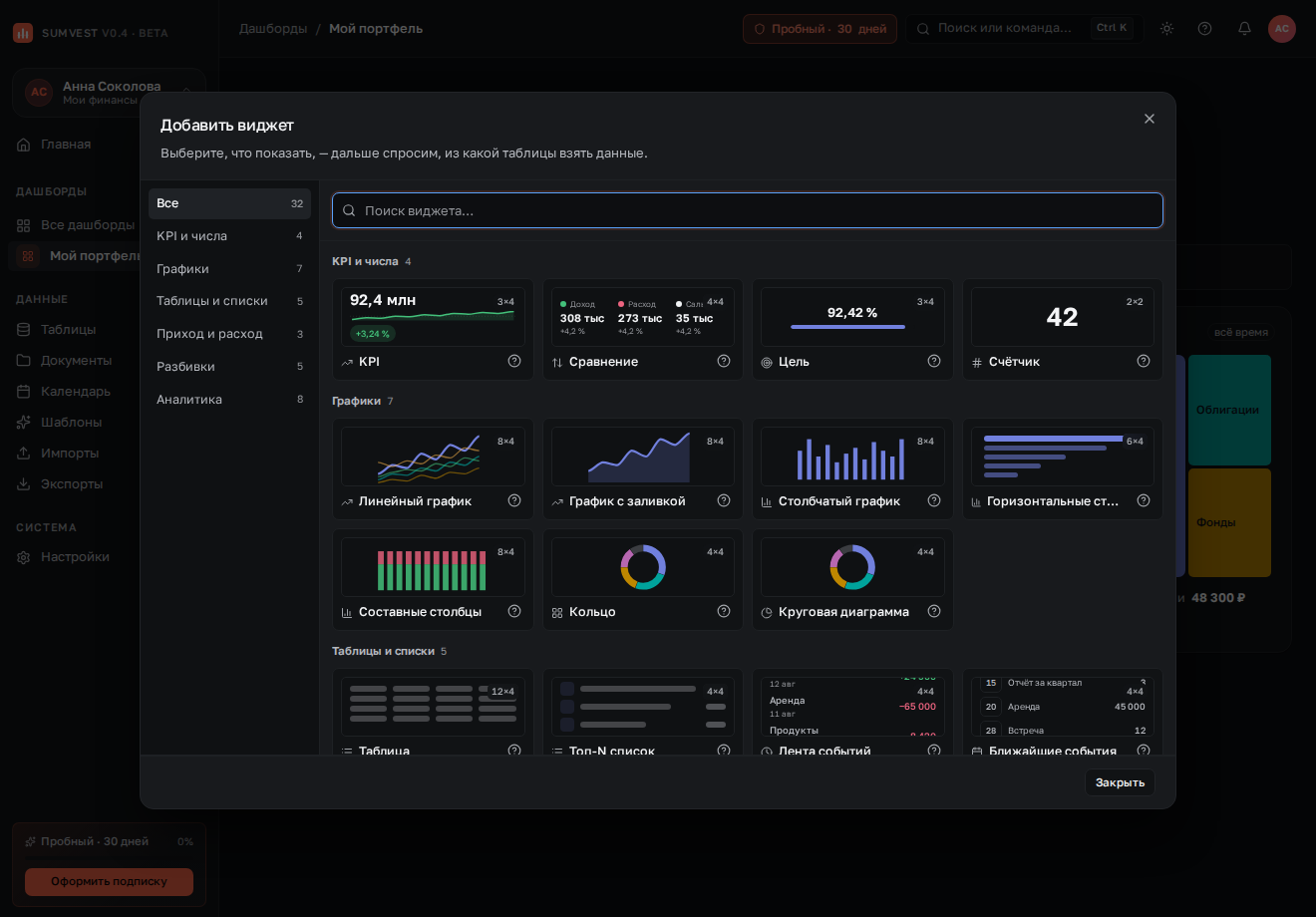Open help for the KPI widget
This screenshot has width=1316, height=917.
pyautogui.click(x=514, y=361)
